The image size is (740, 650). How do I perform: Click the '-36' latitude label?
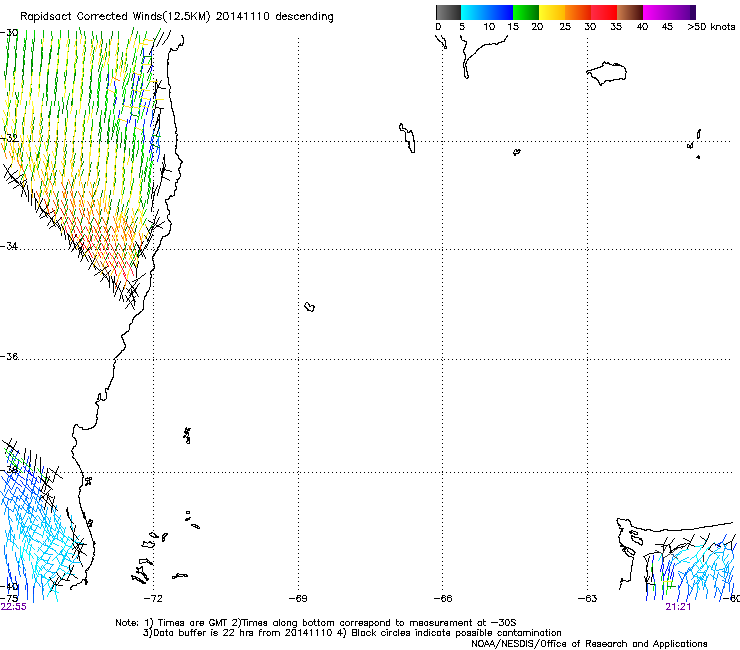(9, 356)
